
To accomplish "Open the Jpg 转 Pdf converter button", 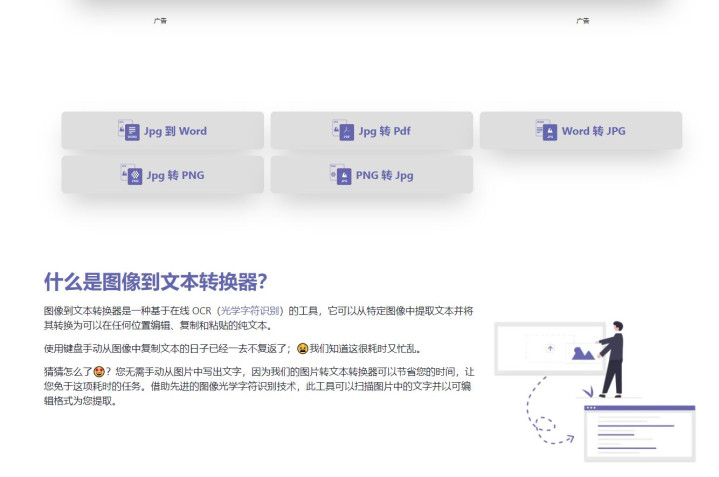I will click(371, 130).
